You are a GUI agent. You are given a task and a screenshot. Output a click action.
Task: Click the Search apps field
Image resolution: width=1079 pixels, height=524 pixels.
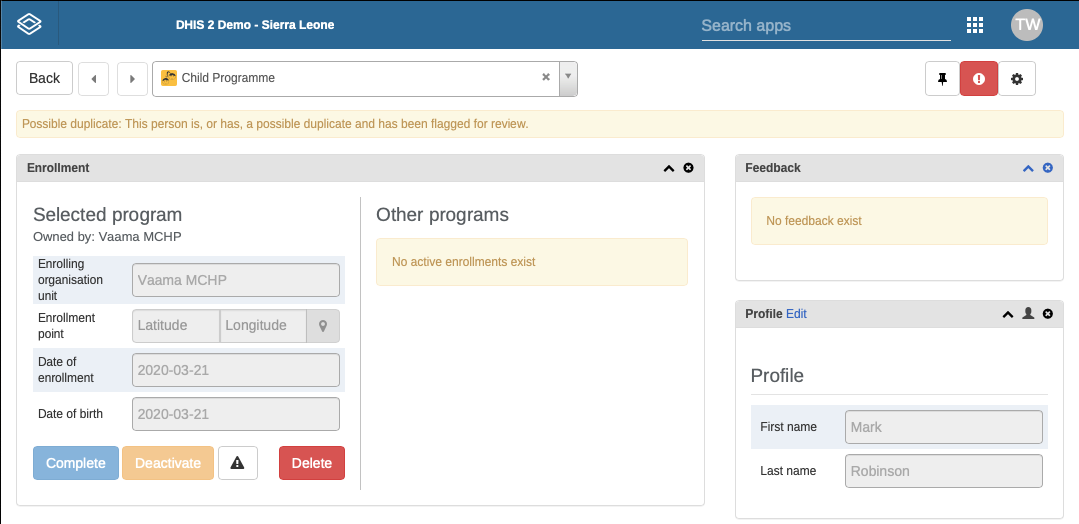[826, 26]
